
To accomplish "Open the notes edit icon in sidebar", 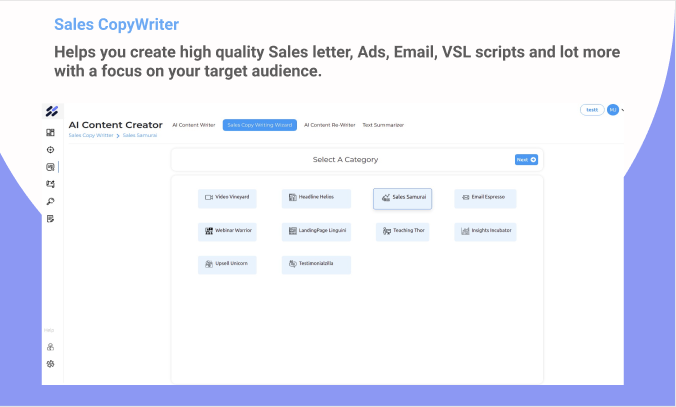I will (50, 219).
